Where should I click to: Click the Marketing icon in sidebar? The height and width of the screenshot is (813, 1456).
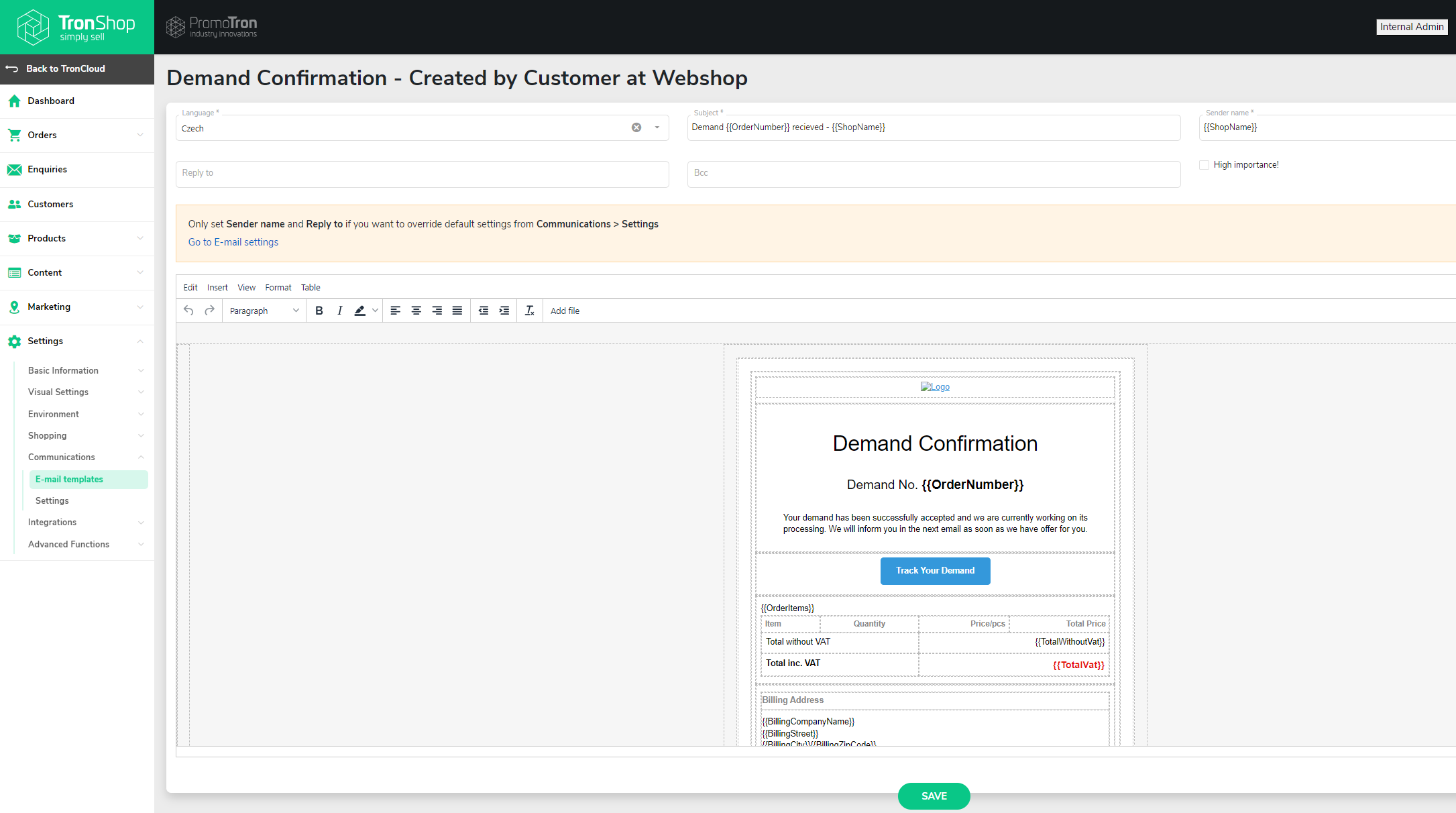click(14, 307)
